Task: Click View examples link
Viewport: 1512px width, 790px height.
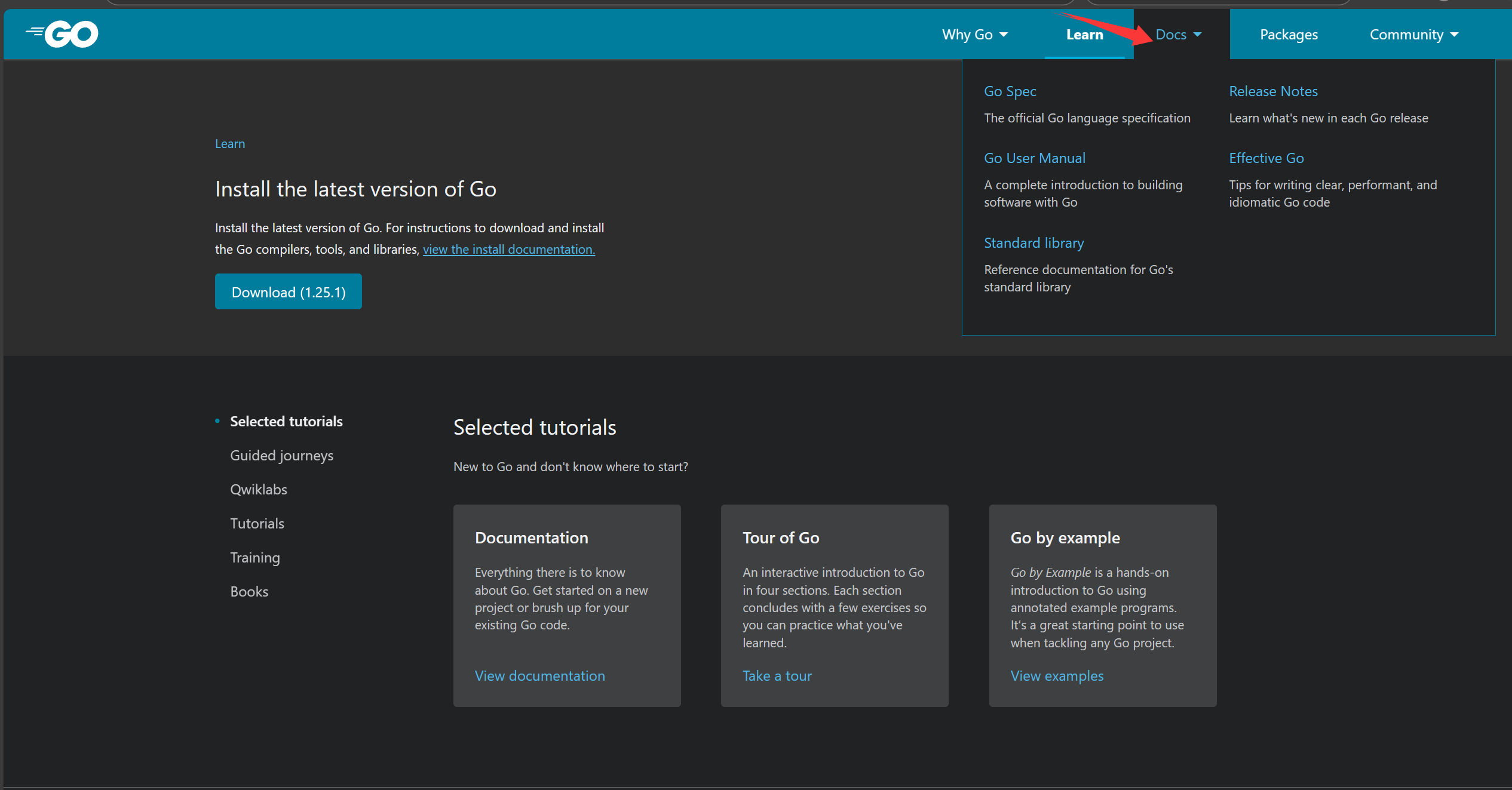Action: click(1057, 676)
